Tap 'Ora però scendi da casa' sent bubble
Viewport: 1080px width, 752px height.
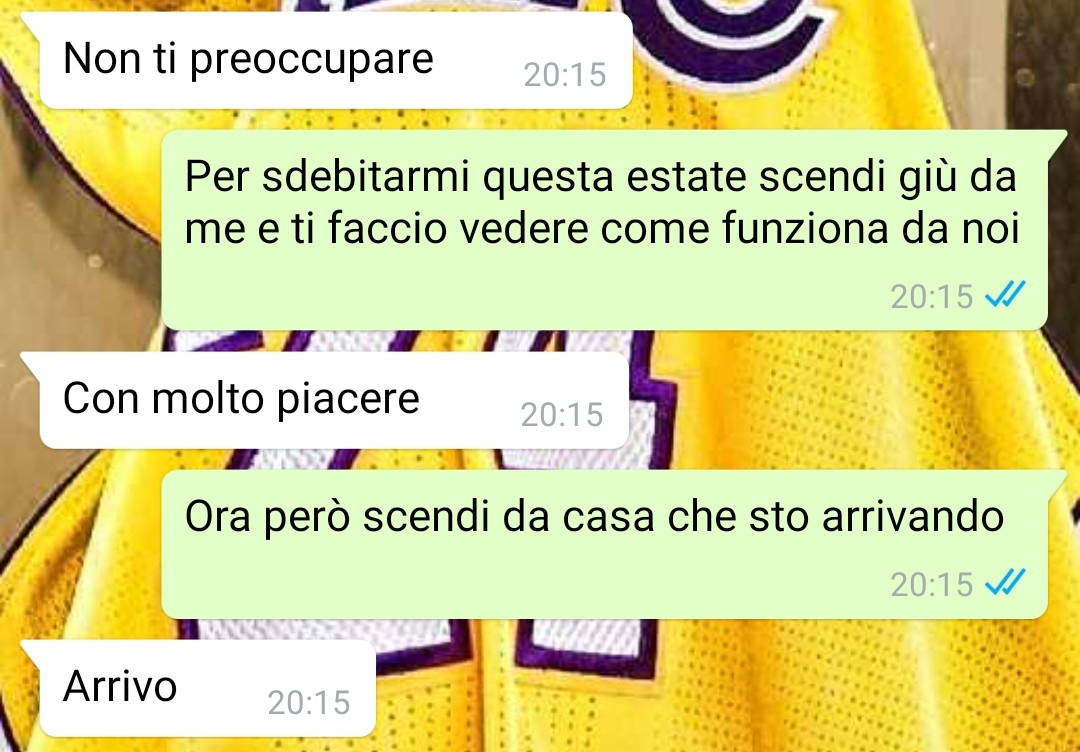pyautogui.click(x=605, y=545)
